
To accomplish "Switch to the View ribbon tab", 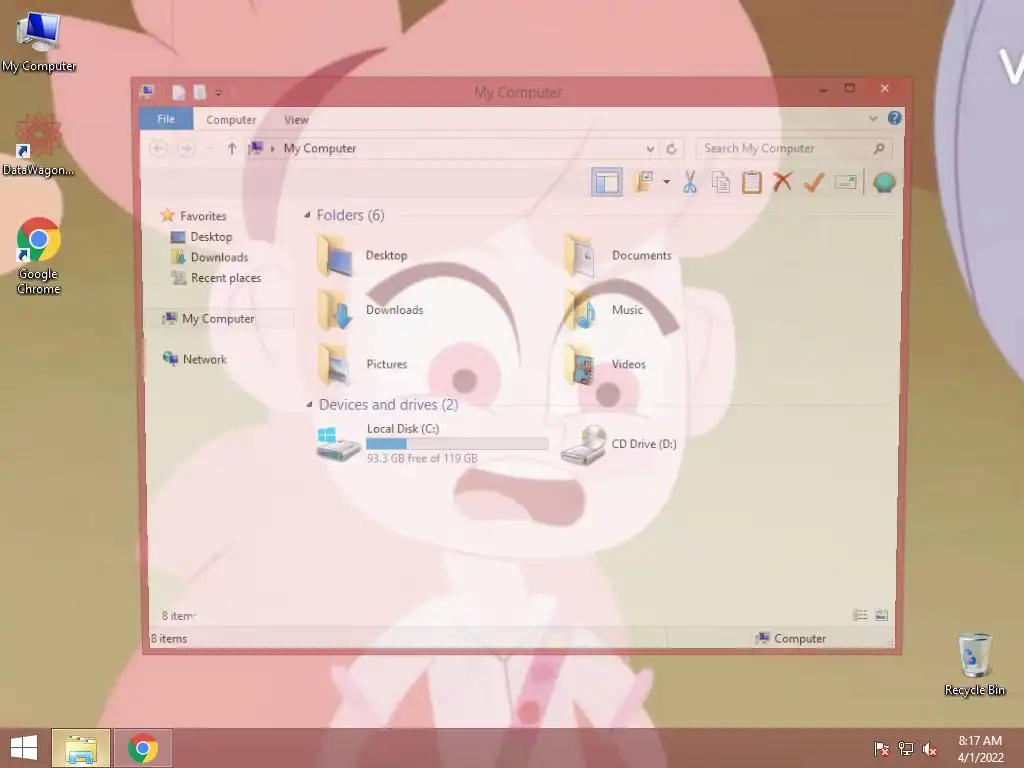I will click(296, 120).
